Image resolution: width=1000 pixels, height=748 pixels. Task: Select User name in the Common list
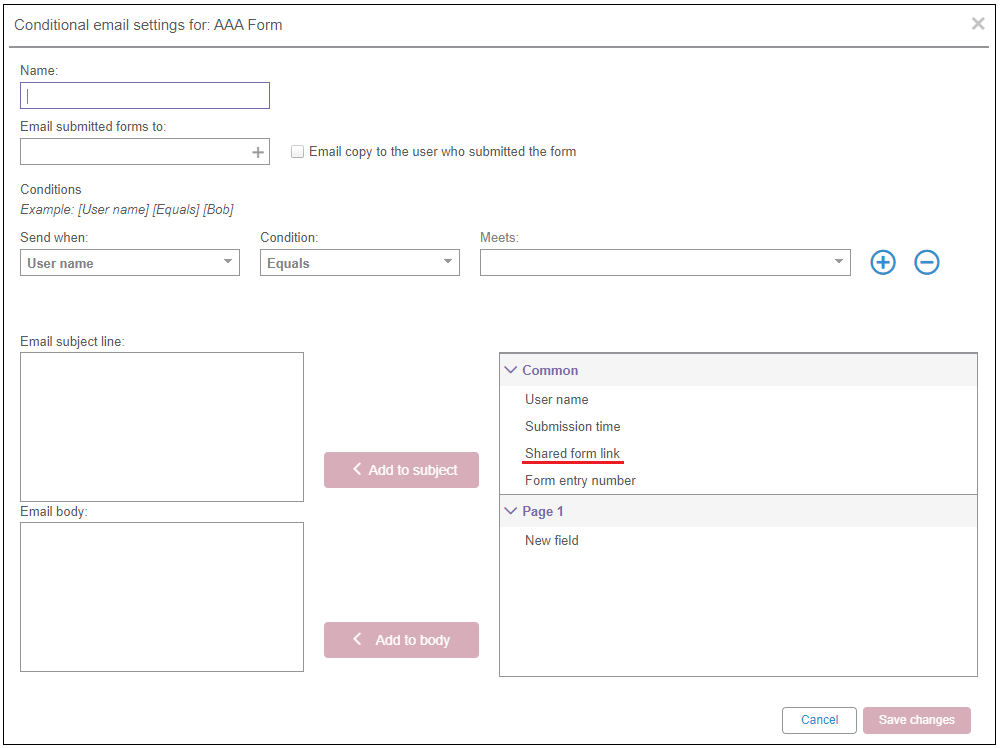pyautogui.click(x=556, y=399)
